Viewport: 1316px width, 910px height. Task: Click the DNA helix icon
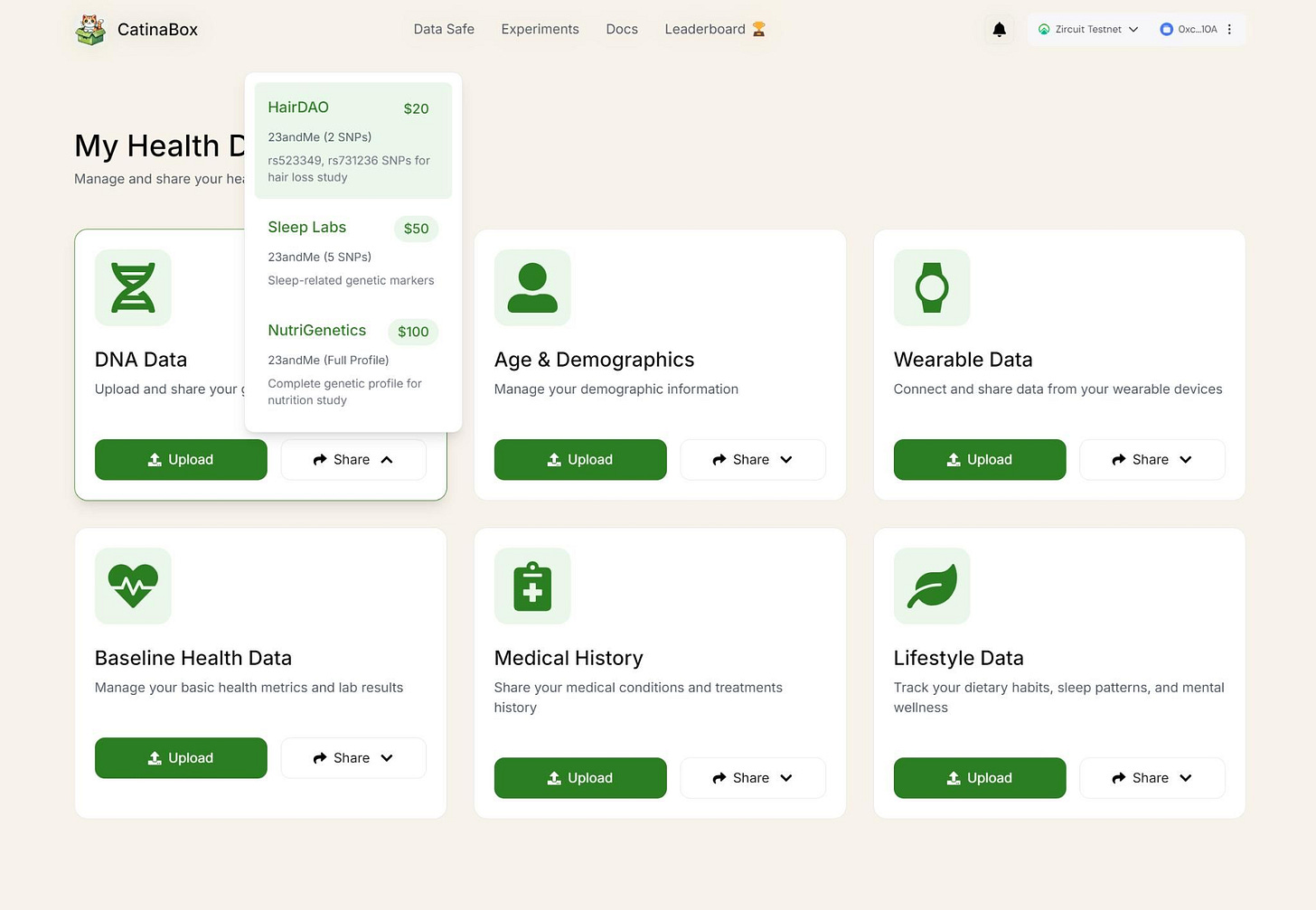(x=133, y=287)
